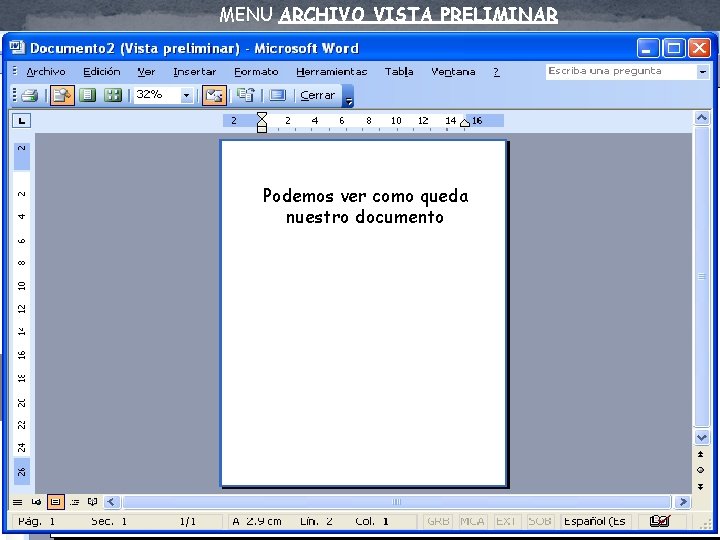Toggle the ruler view button
The image size is (720, 540).
(214, 96)
